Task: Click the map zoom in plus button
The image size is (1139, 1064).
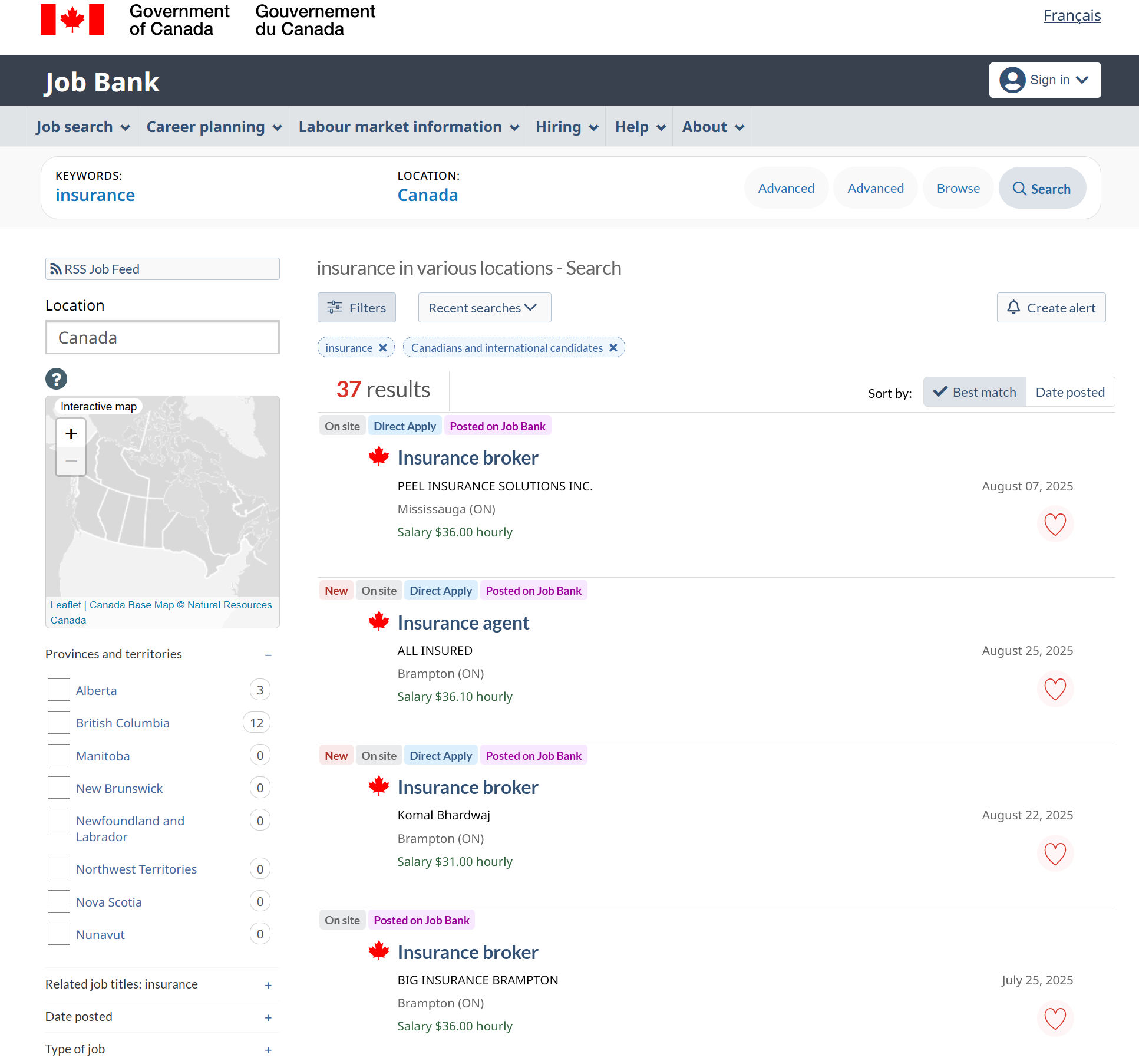Action: (x=71, y=434)
